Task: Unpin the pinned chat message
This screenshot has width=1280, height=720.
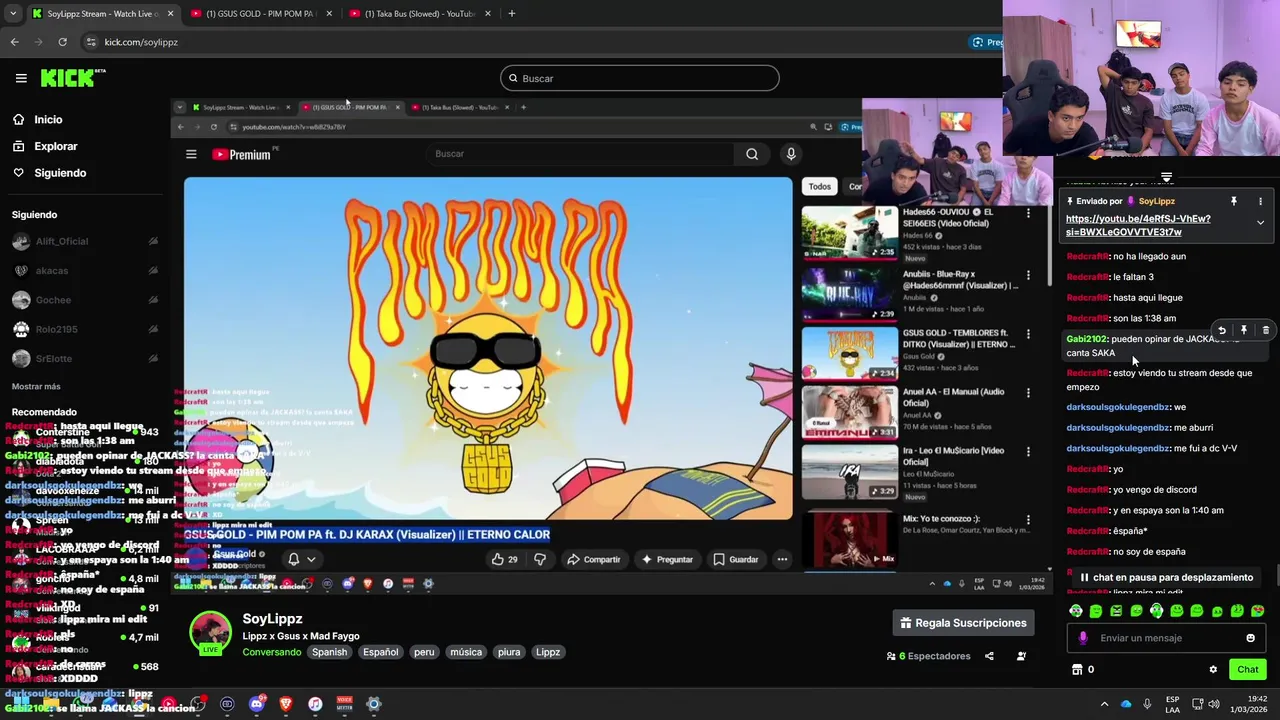Action: pyautogui.click(x=1233, y=201)
